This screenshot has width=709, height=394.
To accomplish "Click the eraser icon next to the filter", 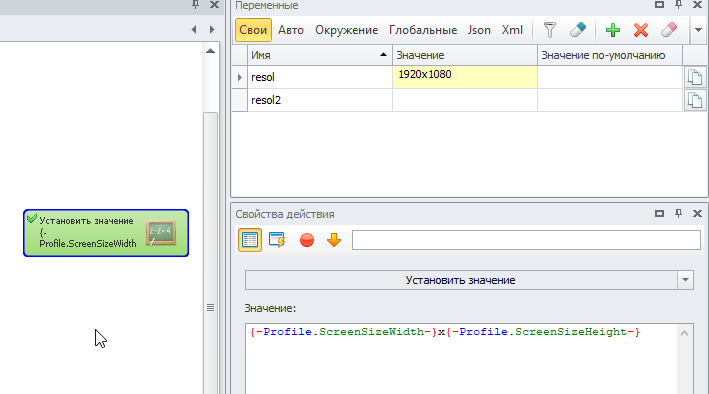I will point(578,30).
